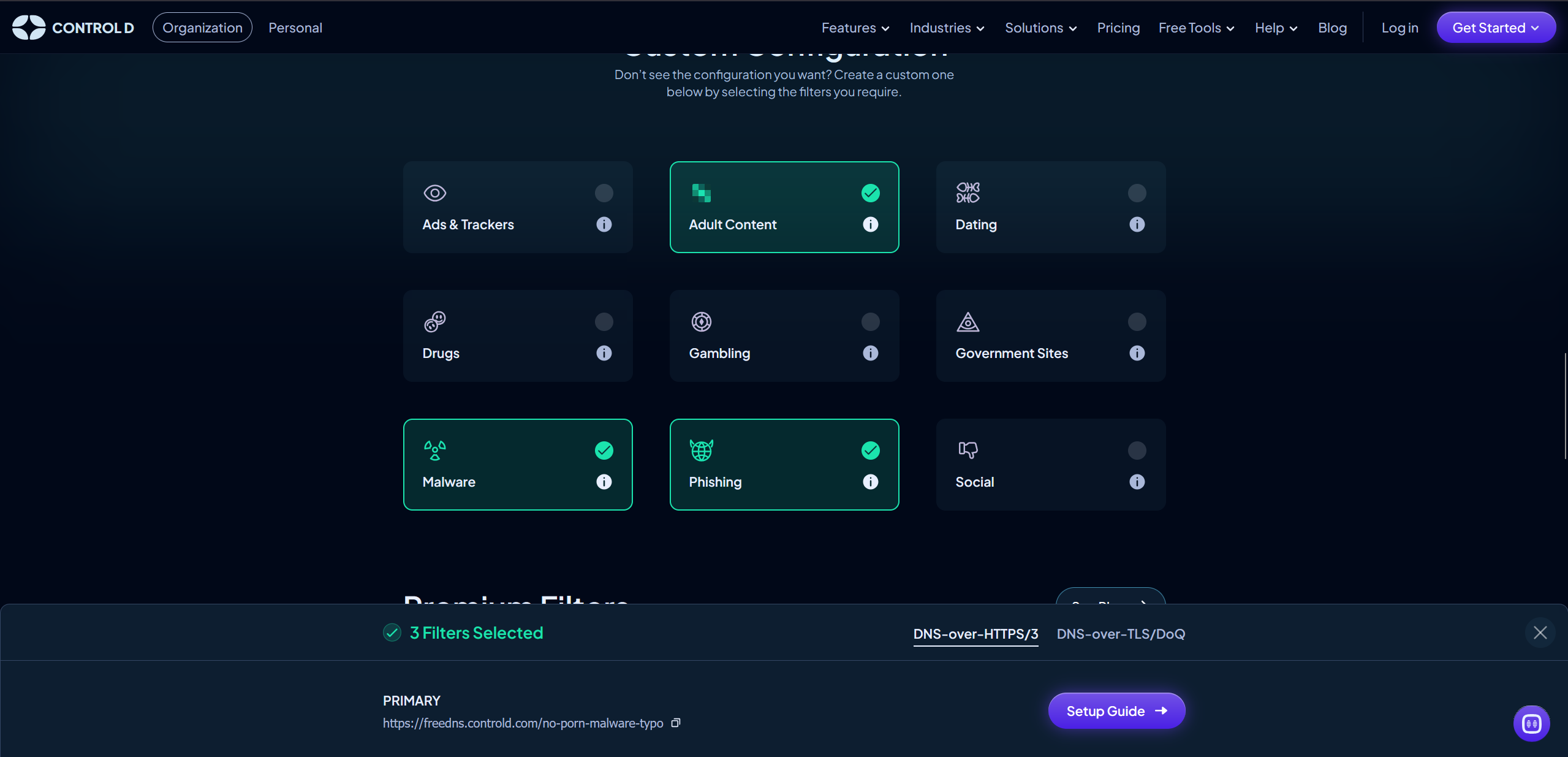Click the Phishing globe icon
This screenshot has height=757, width=1568.
tap(701, 451)
